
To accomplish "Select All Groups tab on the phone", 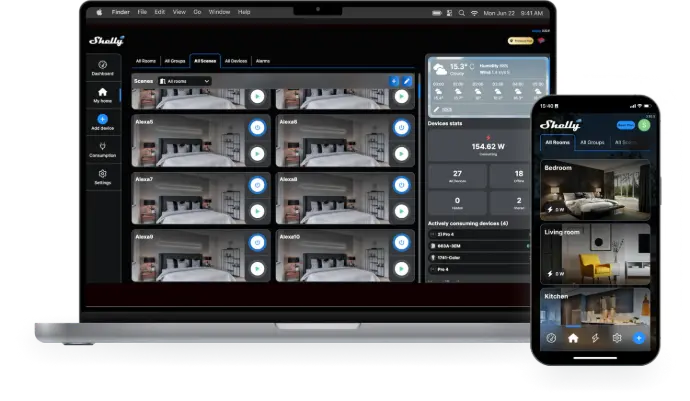I will tap(592, 143).
